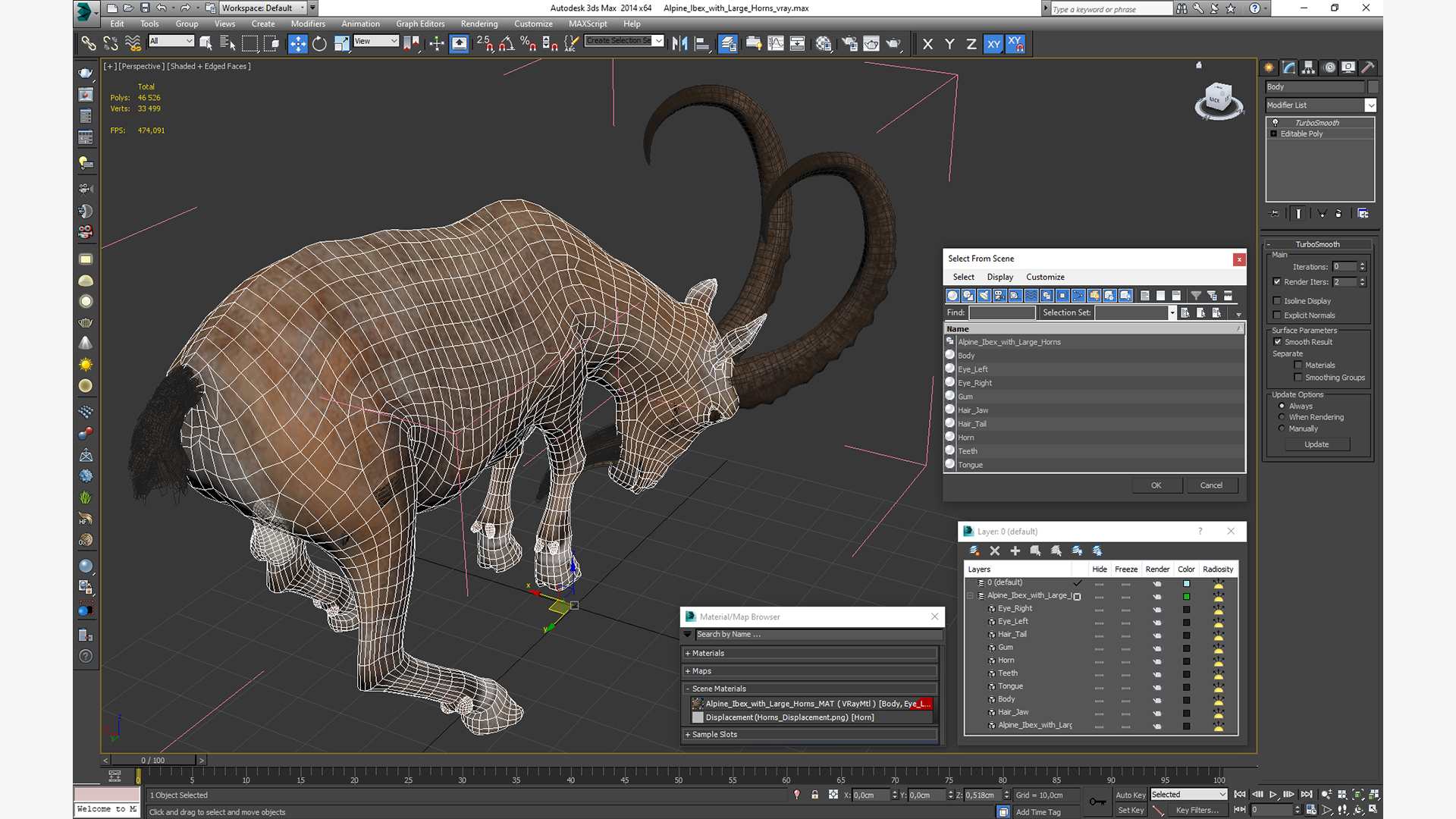Enable Separate by Smoothing Groups checkbox
Viewport: 1456px width, 819px height.
coord(1298,377)
